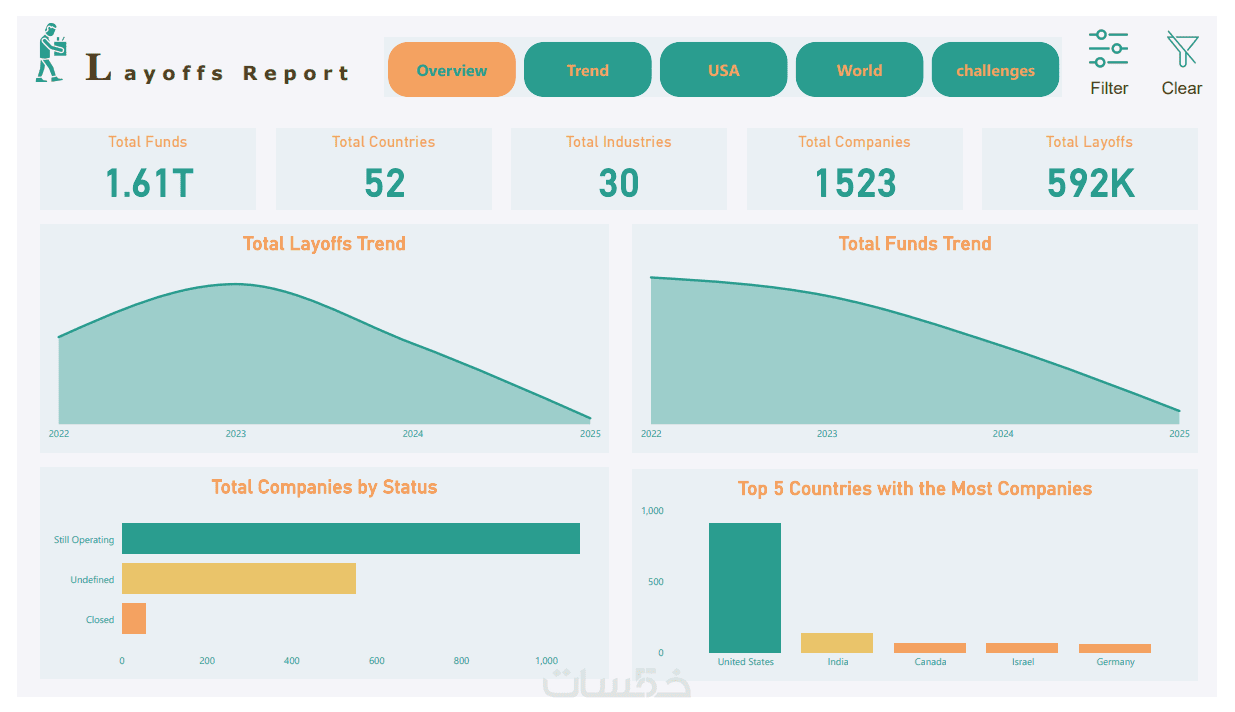Viewport: 1235px width, 712px height.
Task: Click the Germany column bar
Action: point(1115,648)
